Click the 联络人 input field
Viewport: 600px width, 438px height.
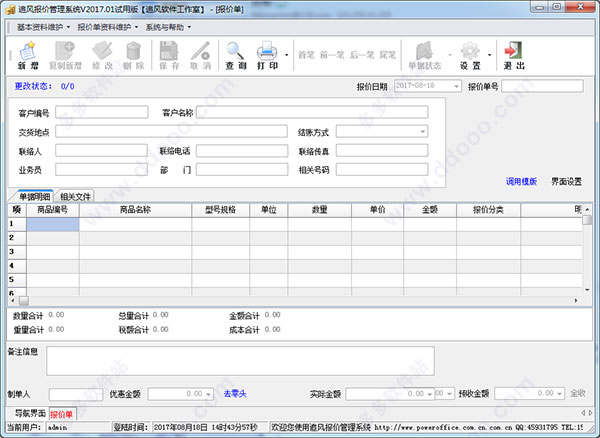tap(102, 150)
